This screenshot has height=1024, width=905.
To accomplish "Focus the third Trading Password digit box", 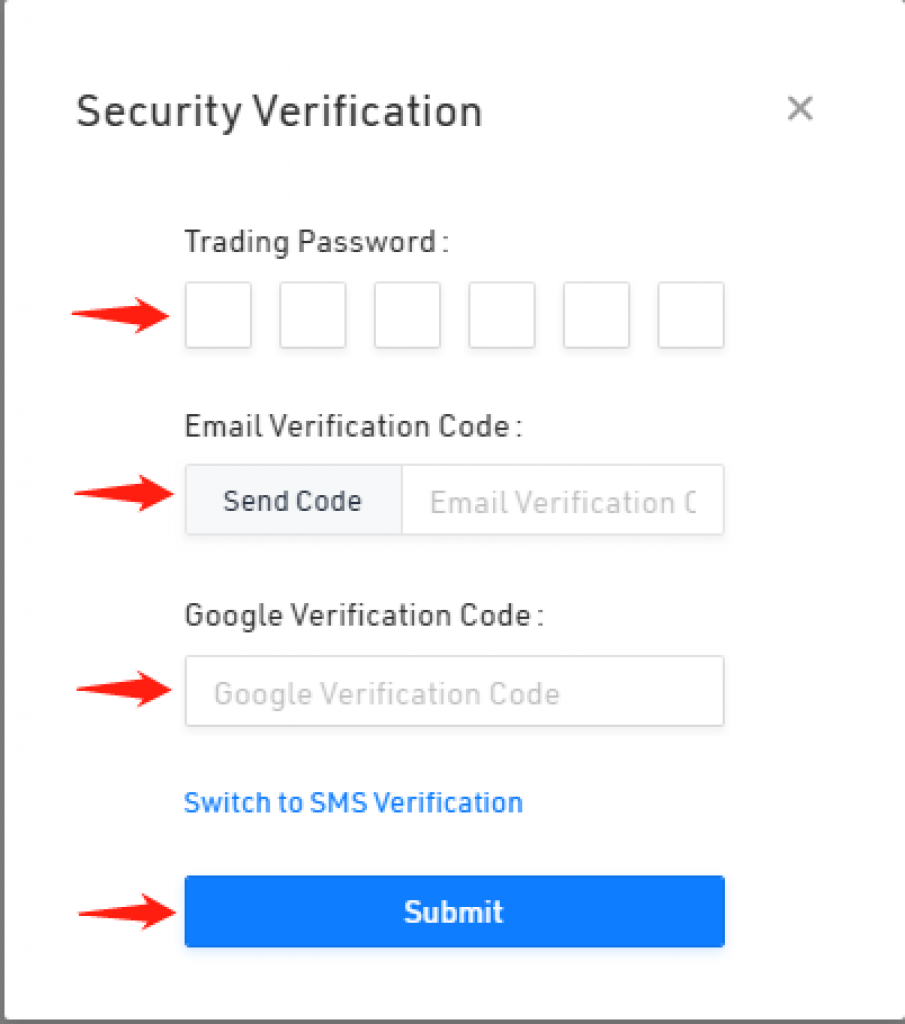I will 407,315.
